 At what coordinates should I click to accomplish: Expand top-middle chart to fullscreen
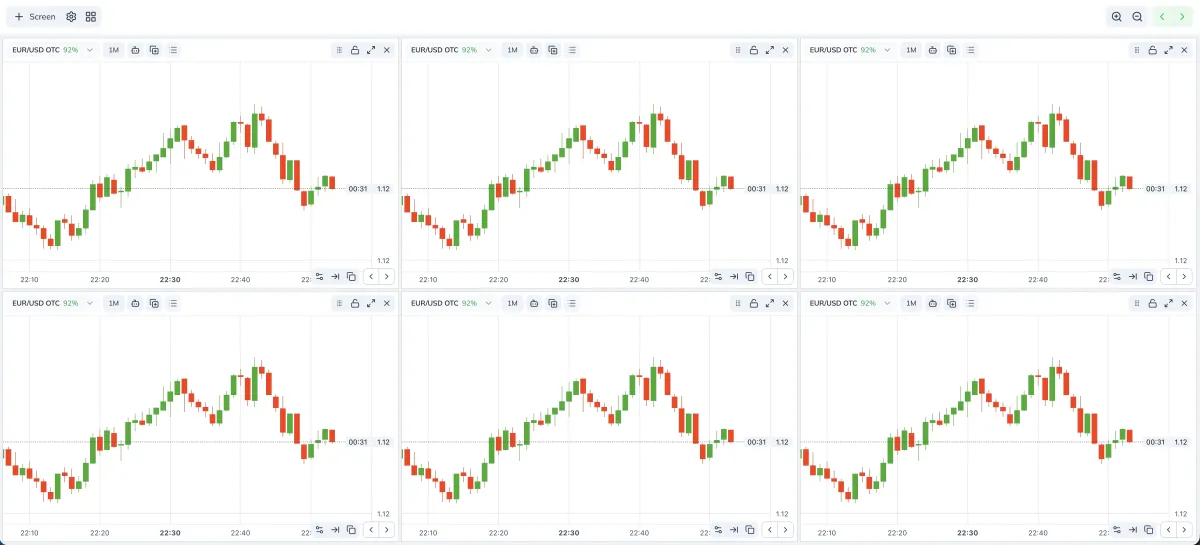770,50
